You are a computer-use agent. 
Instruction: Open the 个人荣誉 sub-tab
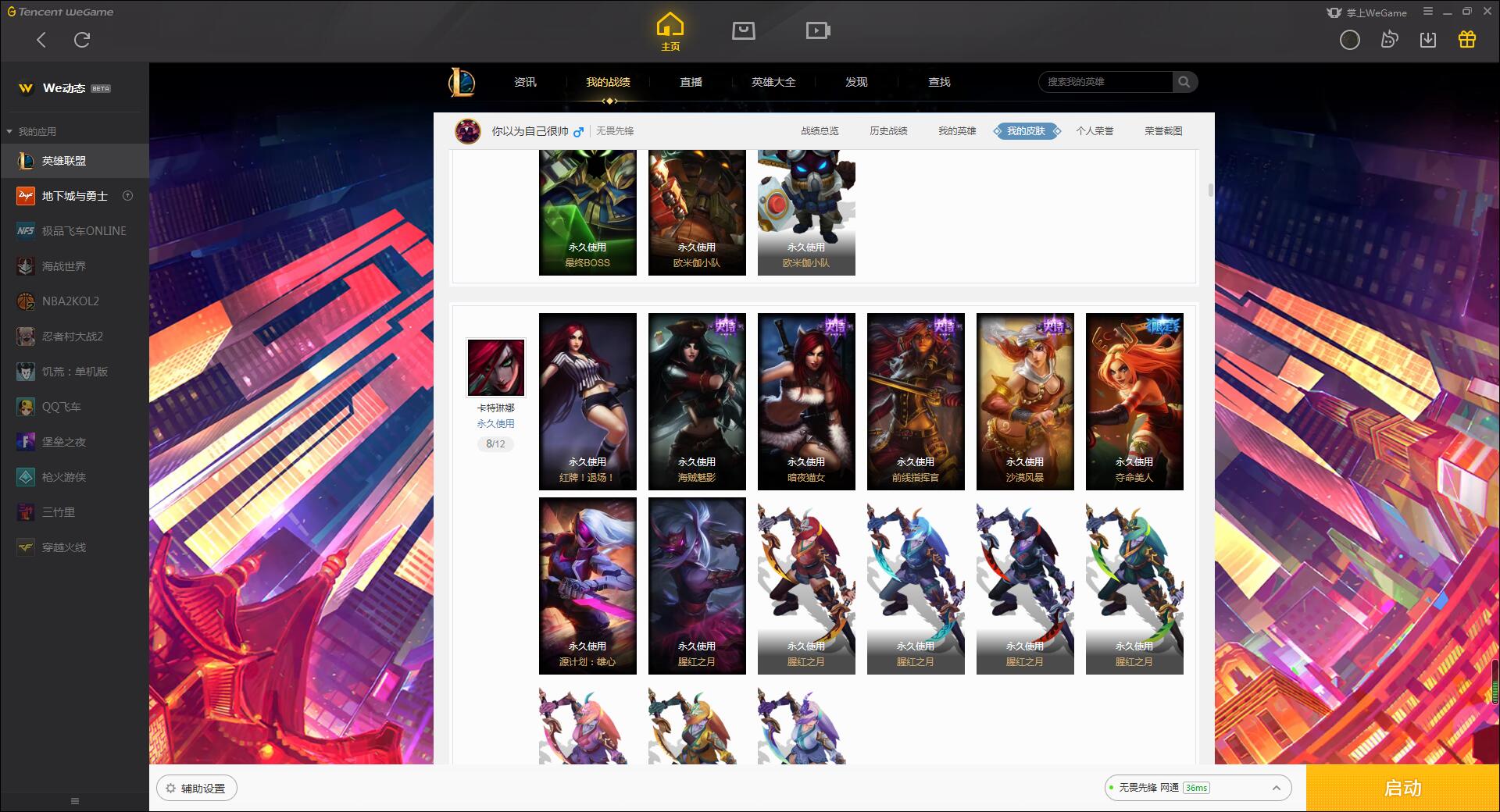click(1095, 131)
